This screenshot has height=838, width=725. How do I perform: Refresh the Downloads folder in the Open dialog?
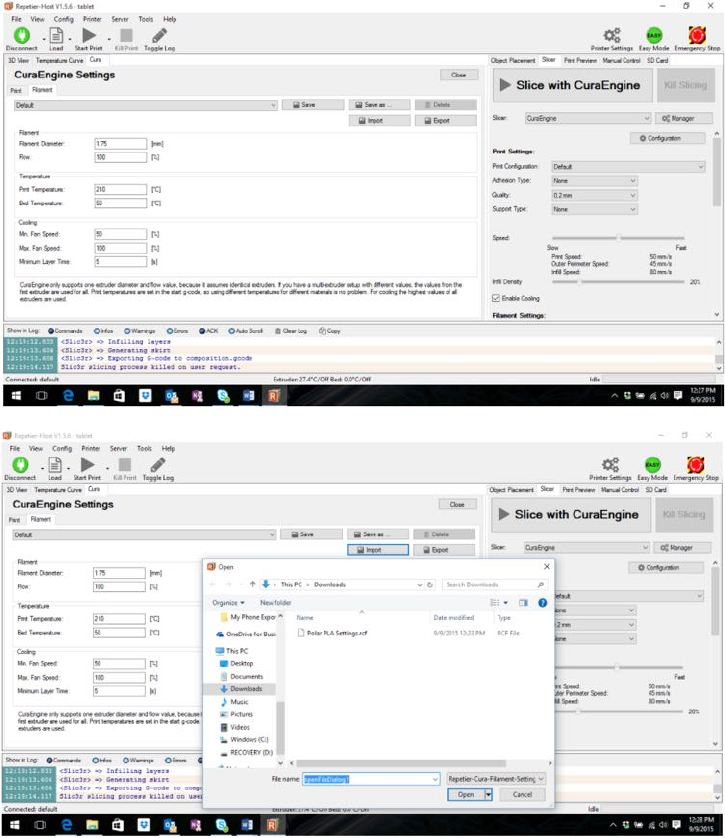click(430, 585)
